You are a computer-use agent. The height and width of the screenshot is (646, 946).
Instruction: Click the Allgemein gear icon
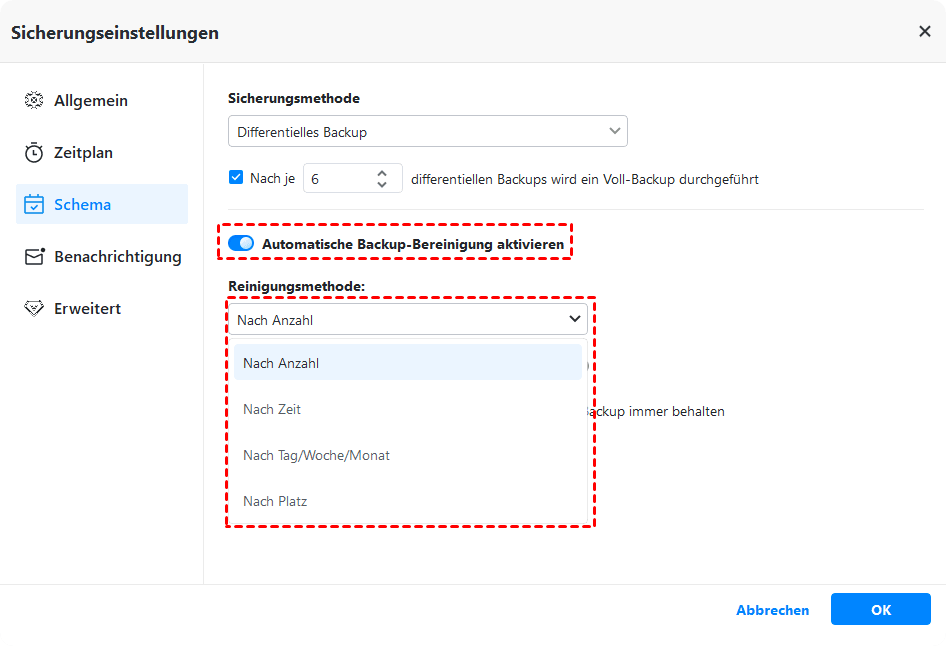34,101
